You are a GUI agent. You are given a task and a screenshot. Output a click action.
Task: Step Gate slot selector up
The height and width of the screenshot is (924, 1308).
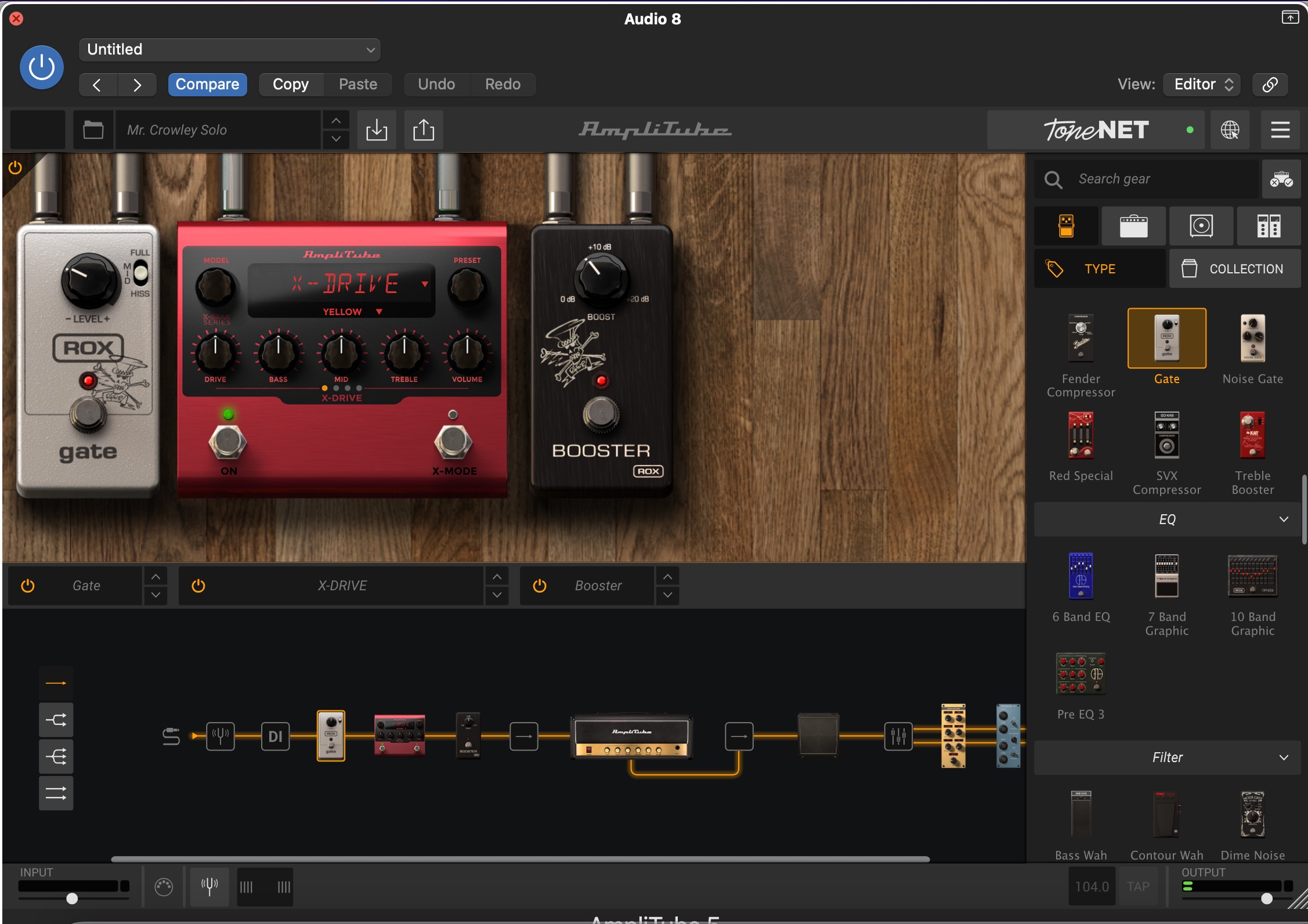coord(156,577)
